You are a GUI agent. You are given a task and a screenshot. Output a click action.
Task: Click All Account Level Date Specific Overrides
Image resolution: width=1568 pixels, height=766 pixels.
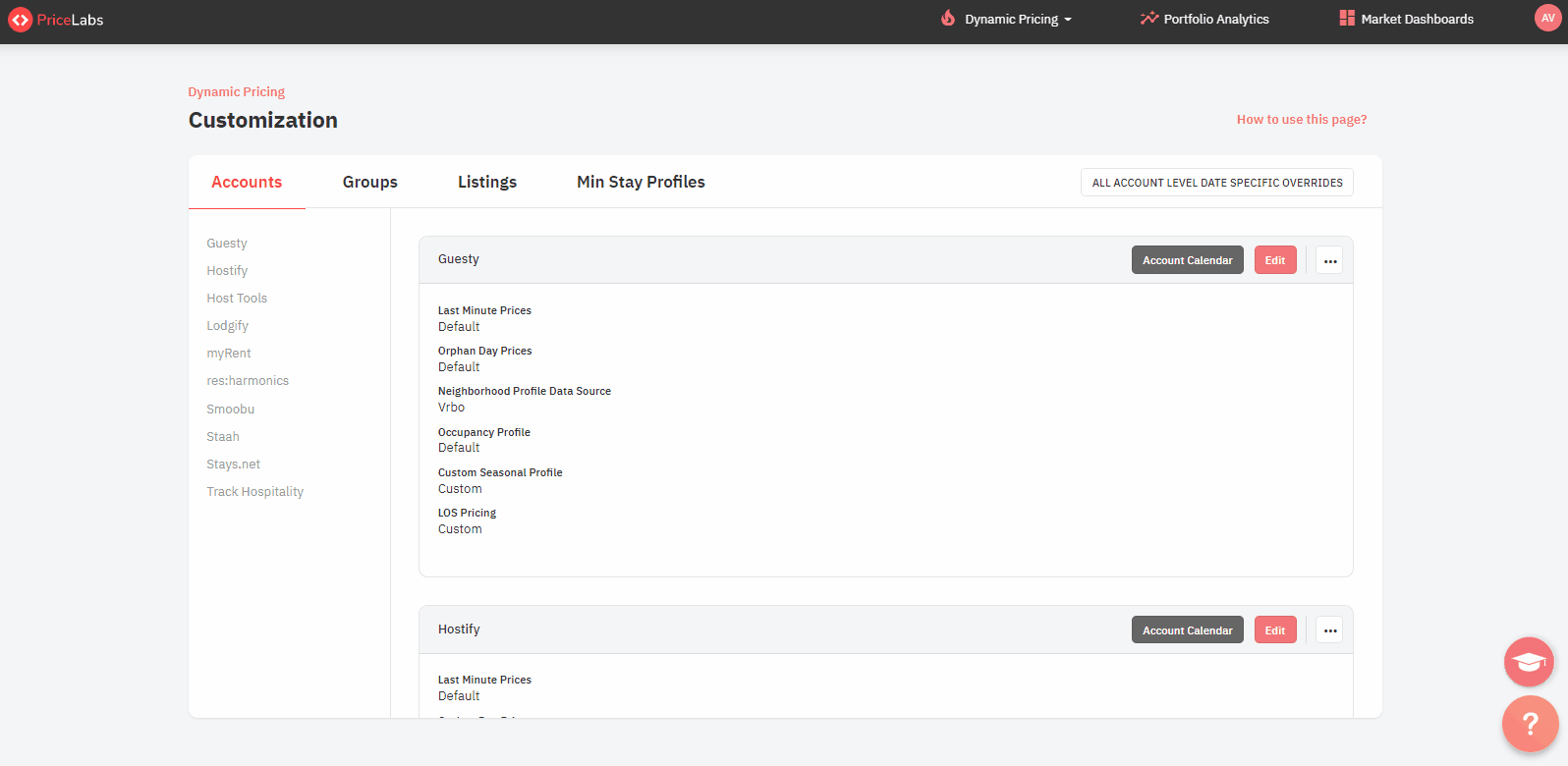(1217, 183)
